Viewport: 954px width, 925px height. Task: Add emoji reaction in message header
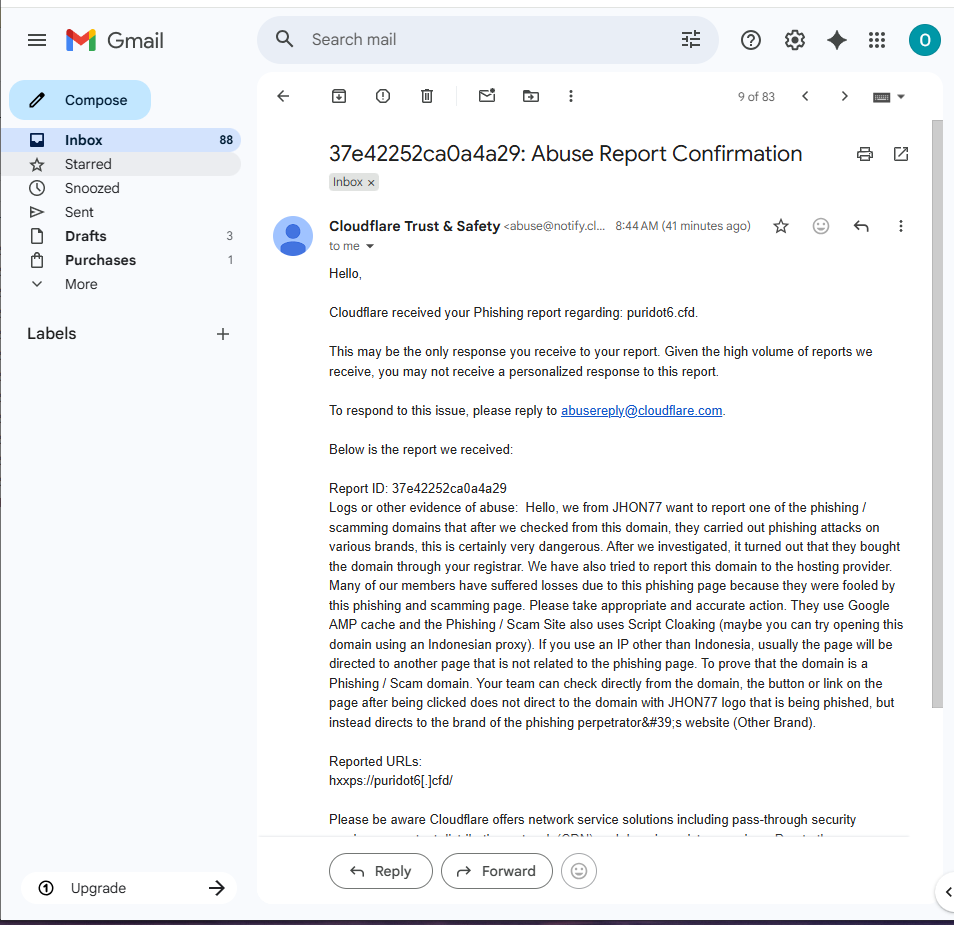click(821, 226)
